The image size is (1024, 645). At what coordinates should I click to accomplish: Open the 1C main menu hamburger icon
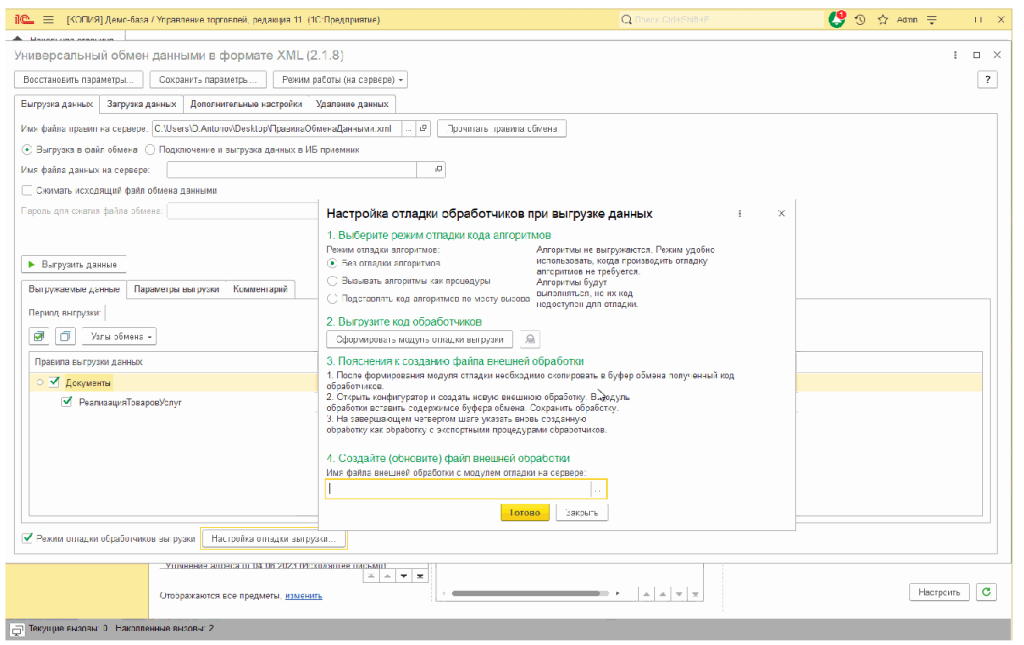[48, 19]
